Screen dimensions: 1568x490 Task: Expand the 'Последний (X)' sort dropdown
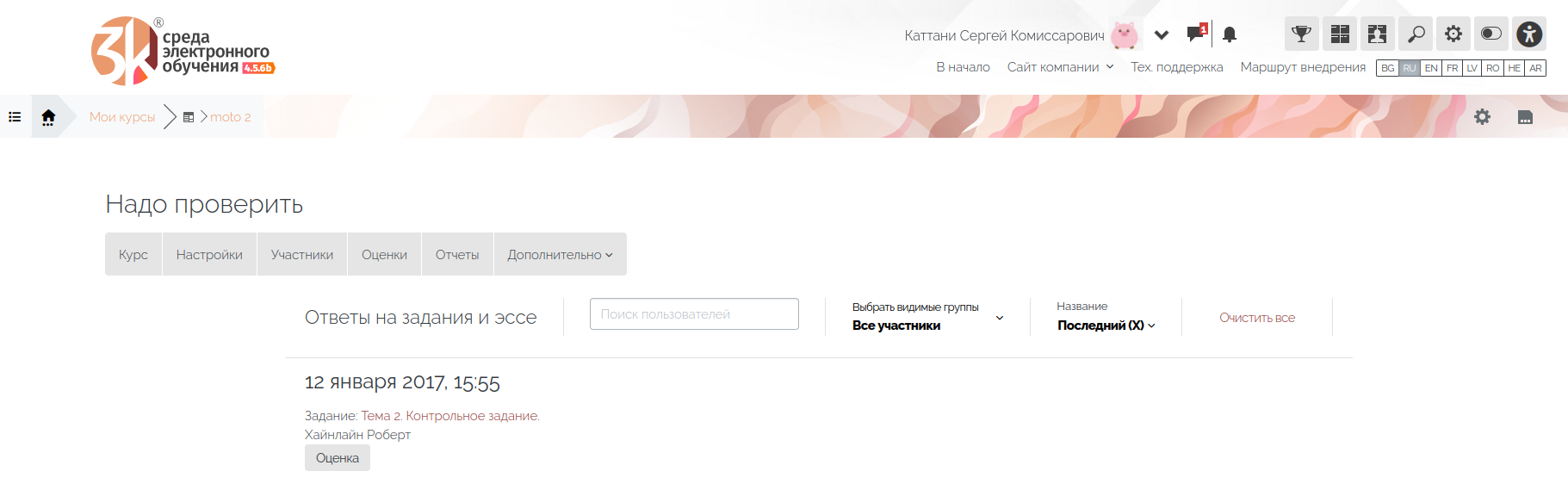coord(1106,325)
